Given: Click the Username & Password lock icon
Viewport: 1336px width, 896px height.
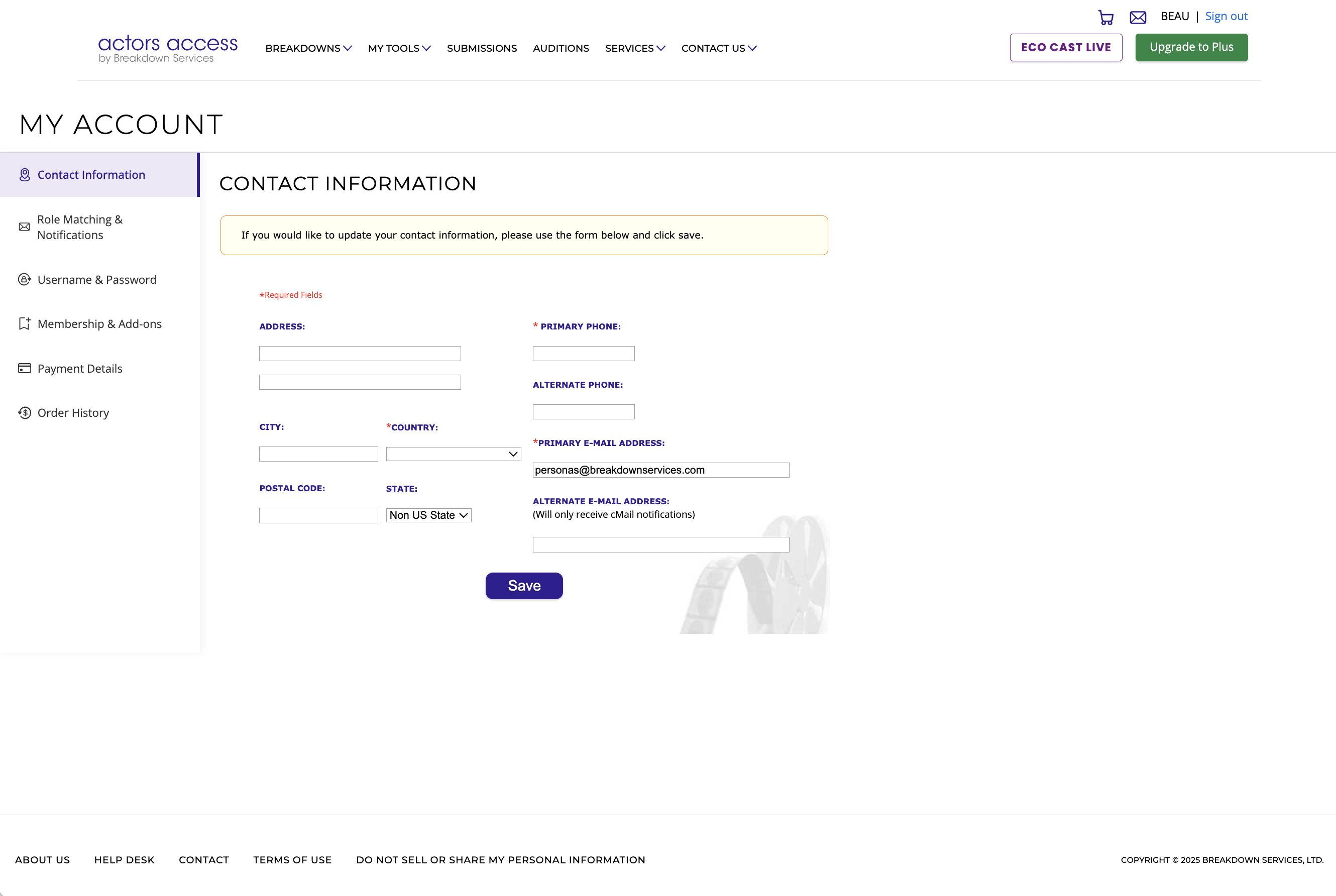Looking at the screenshot, I should [24, 279].
